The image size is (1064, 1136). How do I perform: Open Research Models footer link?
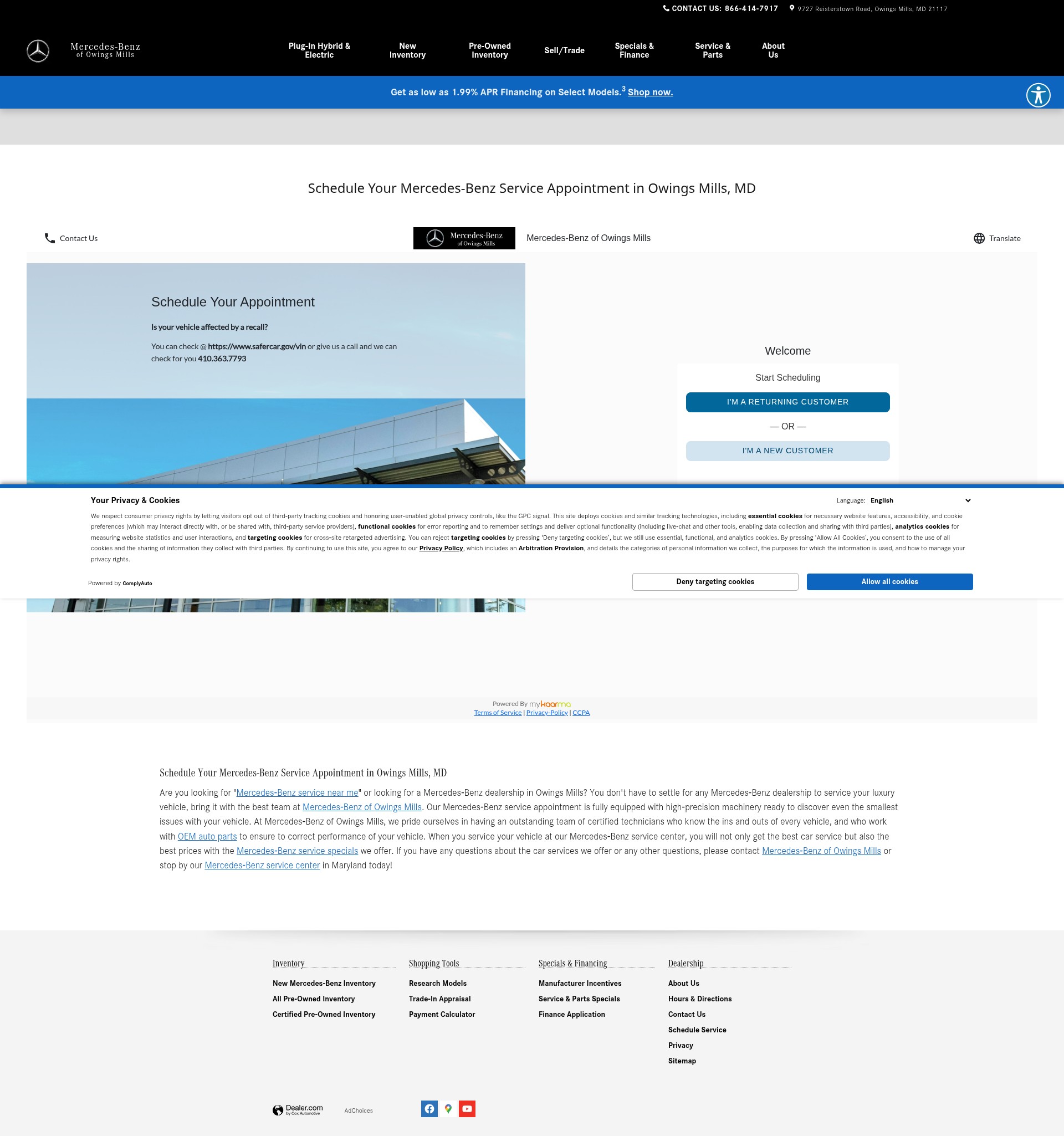pyautogui.click(x=437, y=984)
